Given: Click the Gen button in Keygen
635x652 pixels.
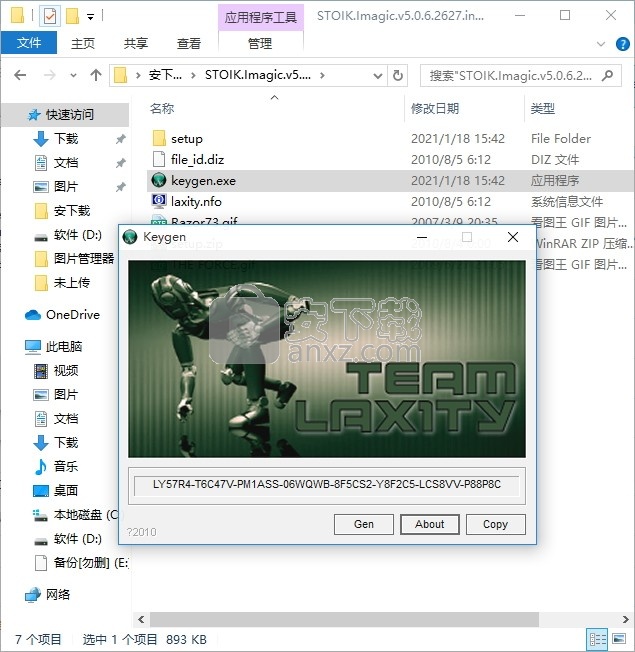Looking at the screenshot, I should point(363,524).
